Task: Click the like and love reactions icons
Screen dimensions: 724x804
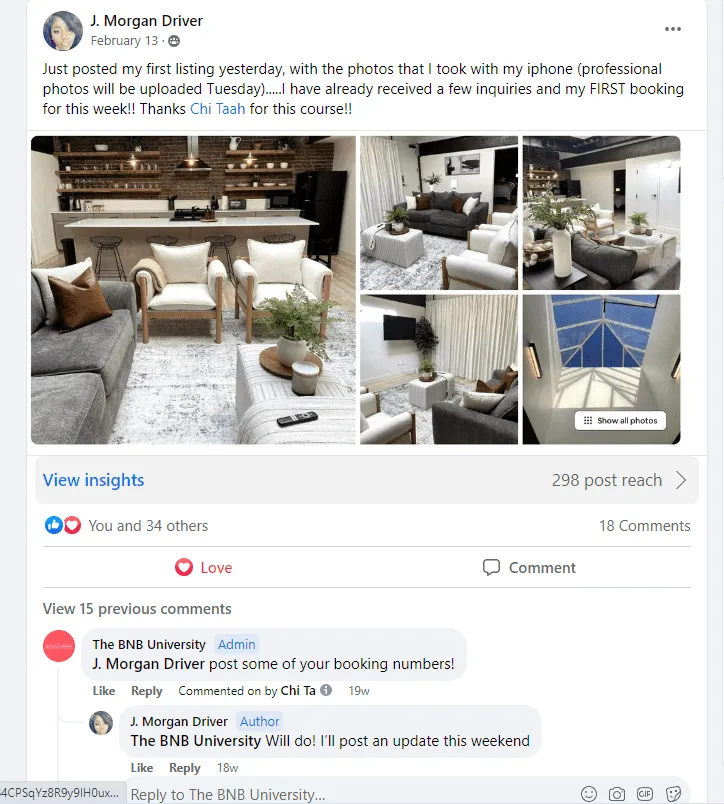Action: click(x=63, y=525)
